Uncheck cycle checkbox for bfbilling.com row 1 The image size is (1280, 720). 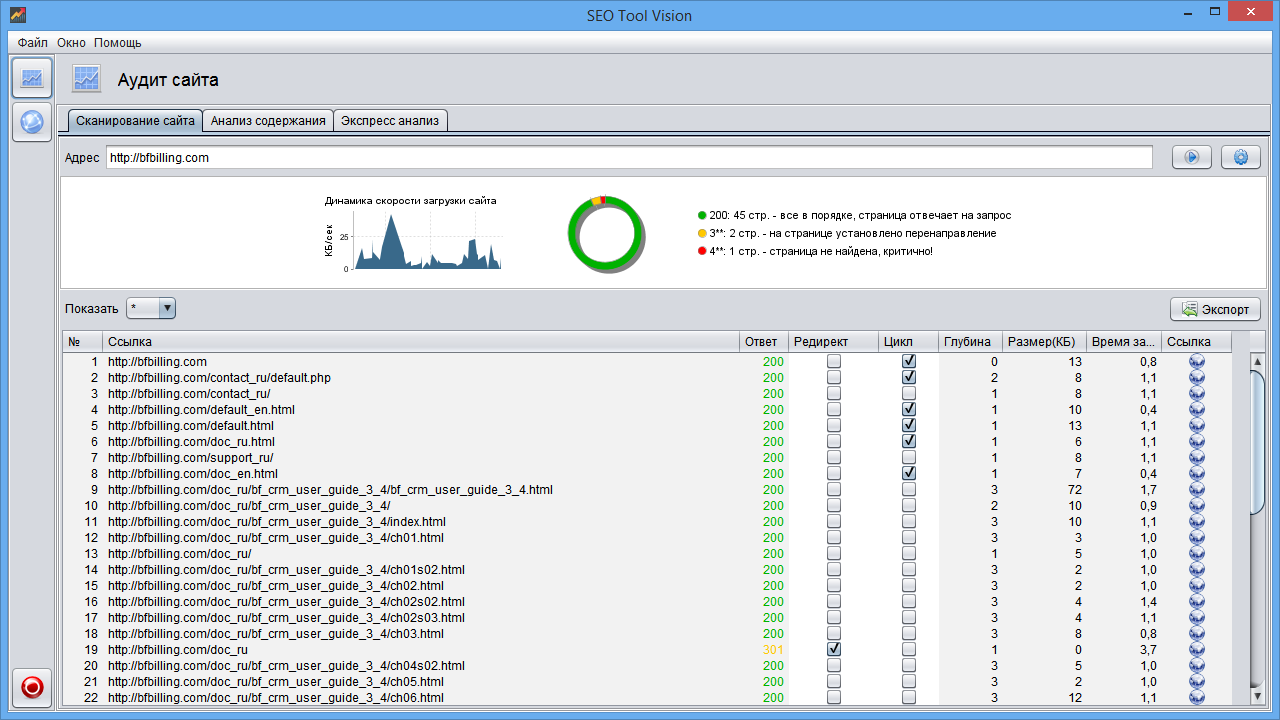[x=909, y=362]
